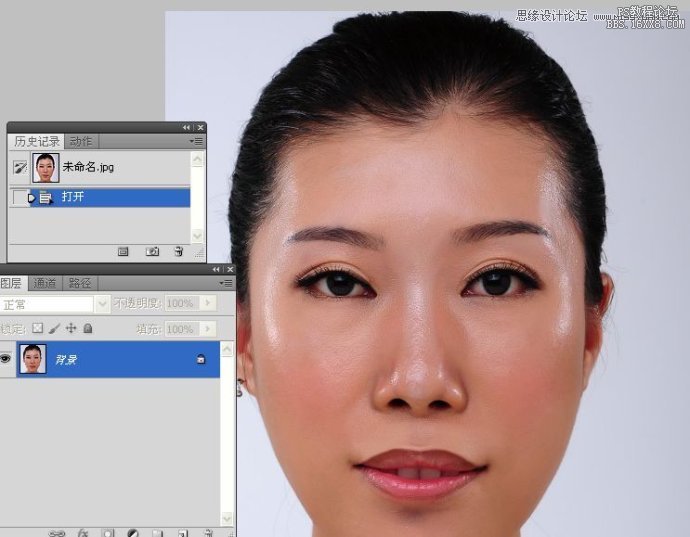The width and height of the screenshot is (690, 537).
Task: Click the lock transparent pixels icon
Action: pos(38,328)
